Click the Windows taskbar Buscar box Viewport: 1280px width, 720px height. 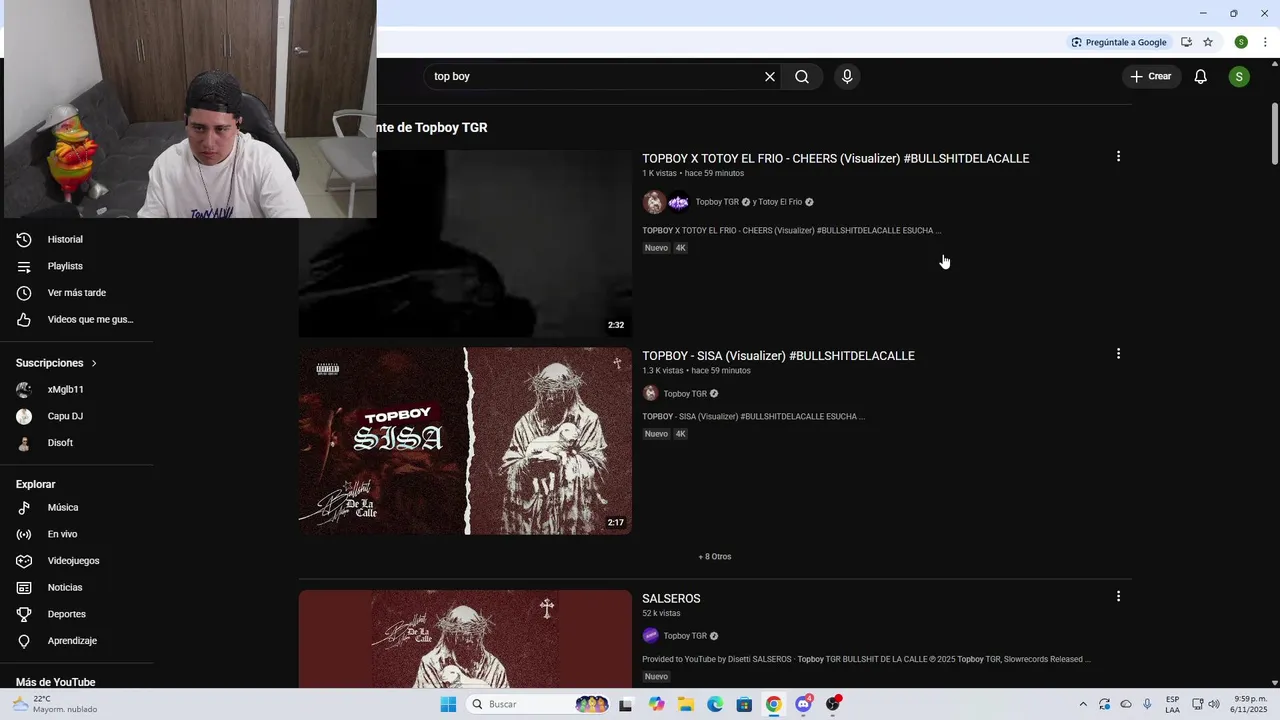click(x=540, y=704)
